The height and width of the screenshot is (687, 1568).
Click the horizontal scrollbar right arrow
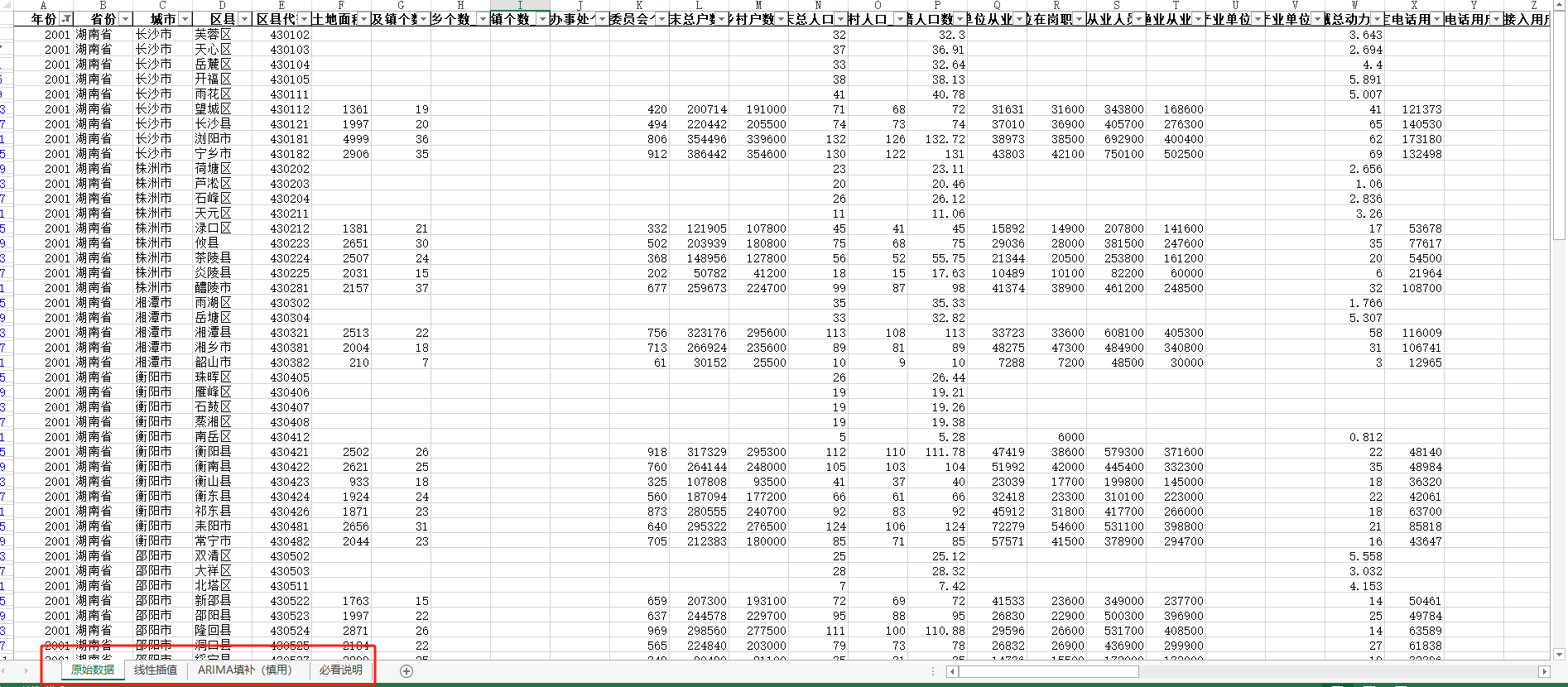point(1544,671)
